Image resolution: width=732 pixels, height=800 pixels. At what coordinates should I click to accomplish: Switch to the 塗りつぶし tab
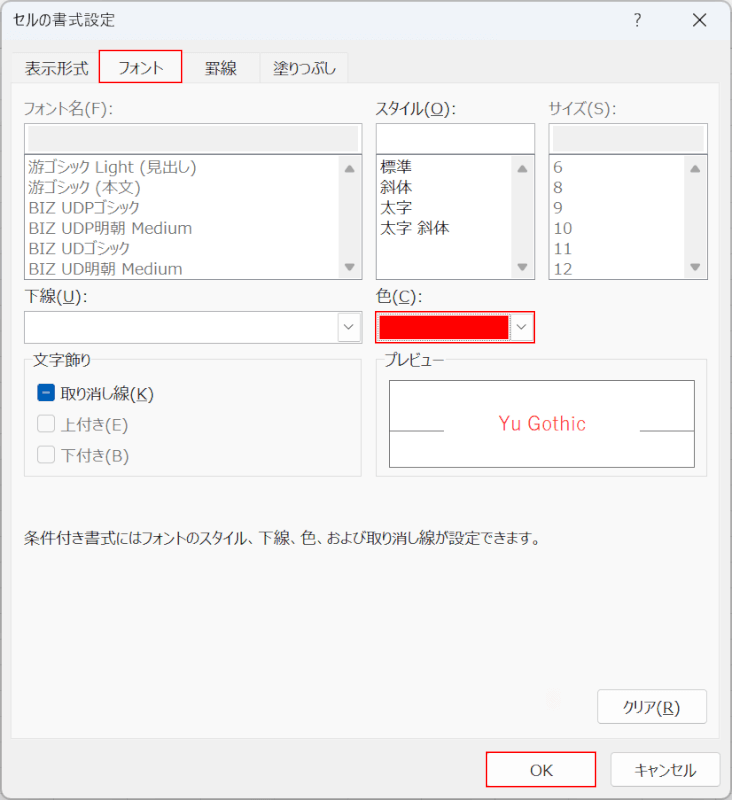click(x=304, y=68)
